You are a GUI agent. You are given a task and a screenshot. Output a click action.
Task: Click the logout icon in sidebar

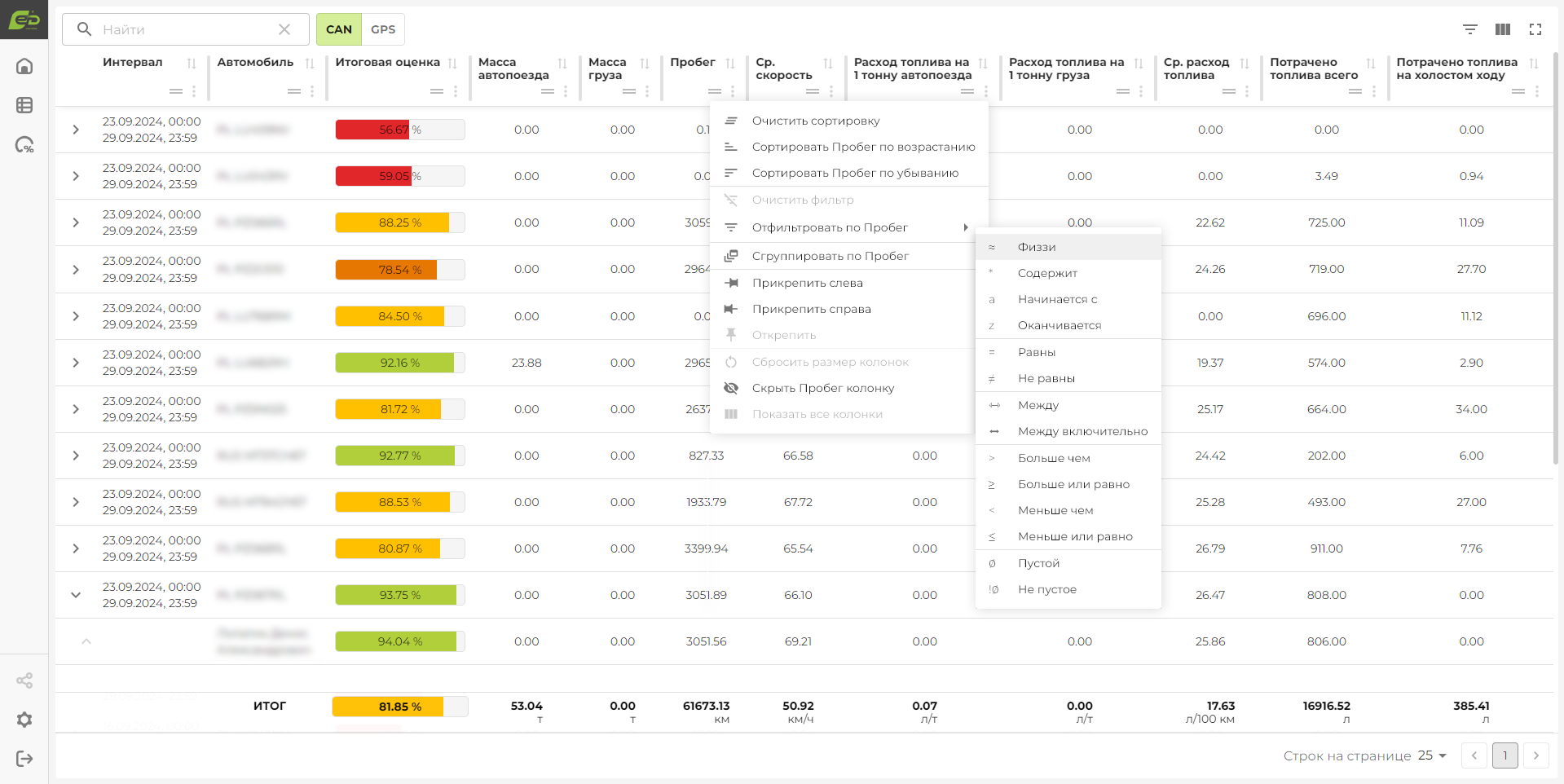(24, 759)
